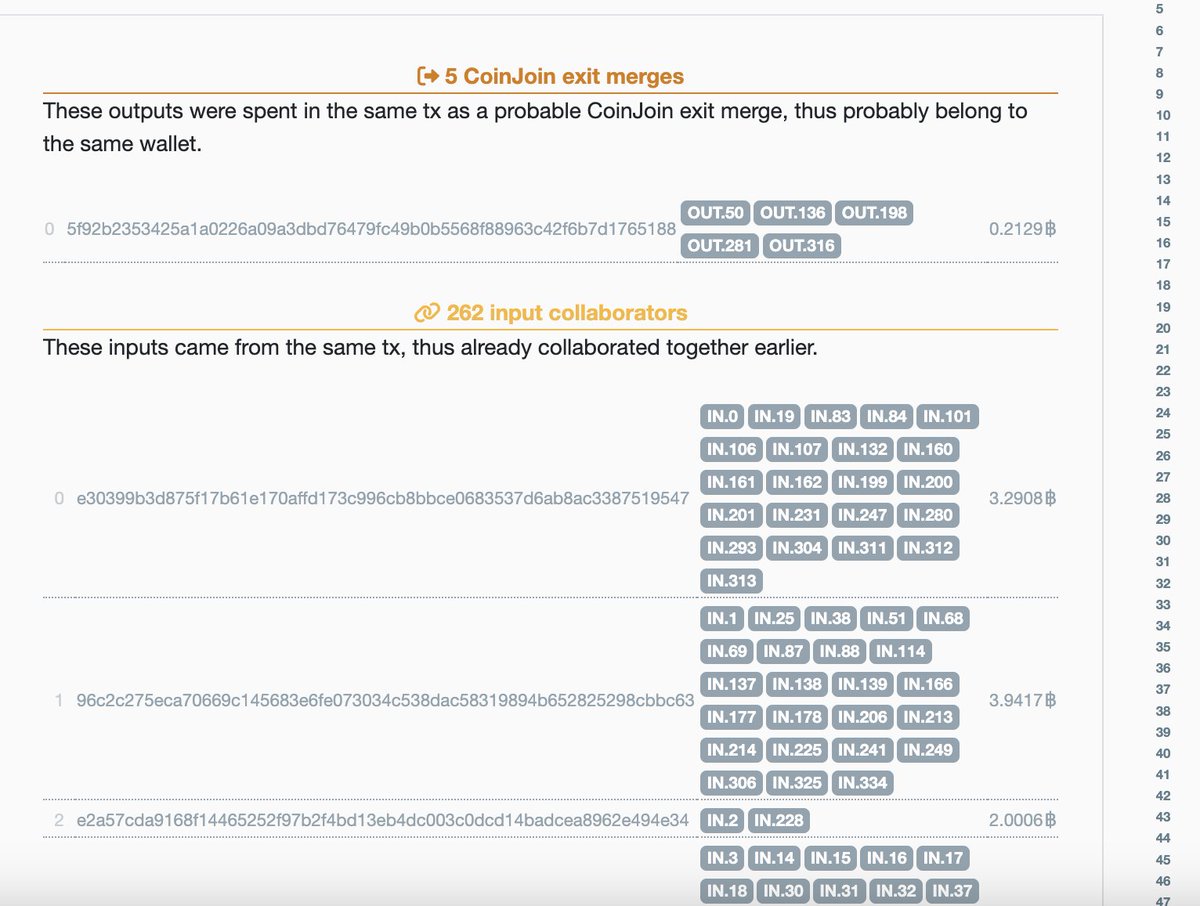
Task: Click the IN.214 input tag
Action: tap(731, 750)
